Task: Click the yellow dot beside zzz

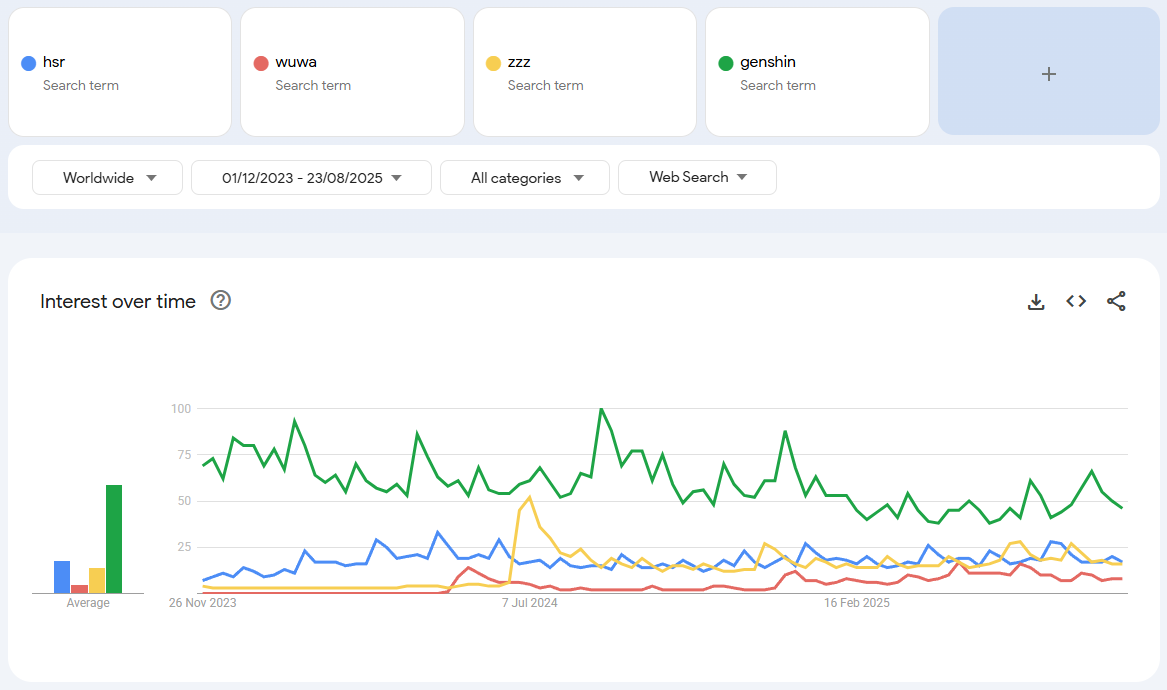Action: click(493, 63)
